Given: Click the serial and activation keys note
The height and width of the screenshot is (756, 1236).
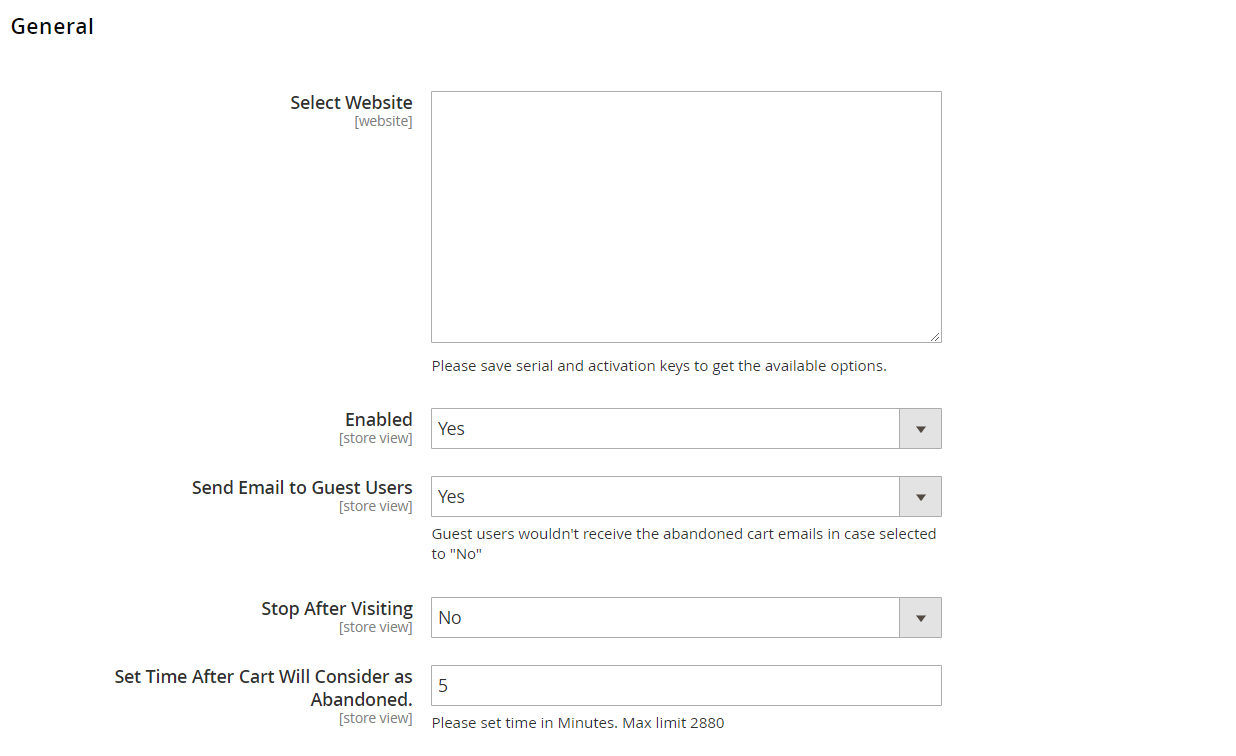Looking at the screenshot, I should coord(658,366).
